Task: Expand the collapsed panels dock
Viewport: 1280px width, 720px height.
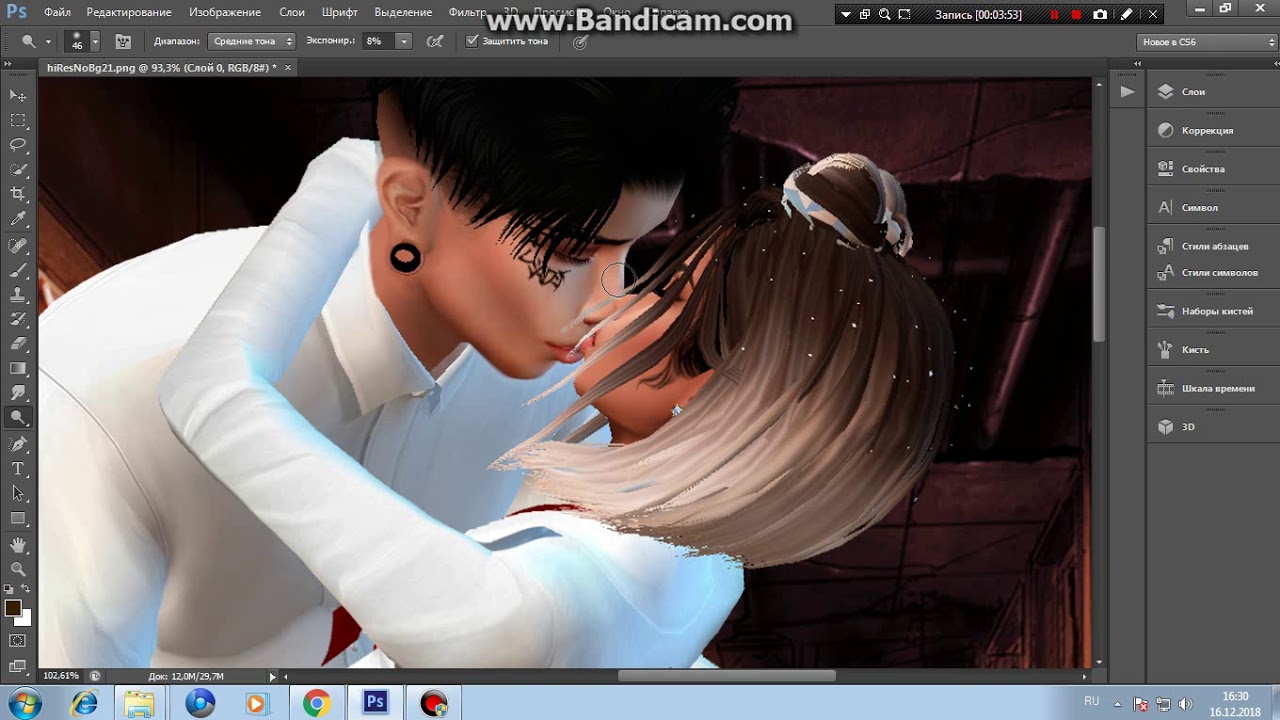Action: tap(1137, 63)
